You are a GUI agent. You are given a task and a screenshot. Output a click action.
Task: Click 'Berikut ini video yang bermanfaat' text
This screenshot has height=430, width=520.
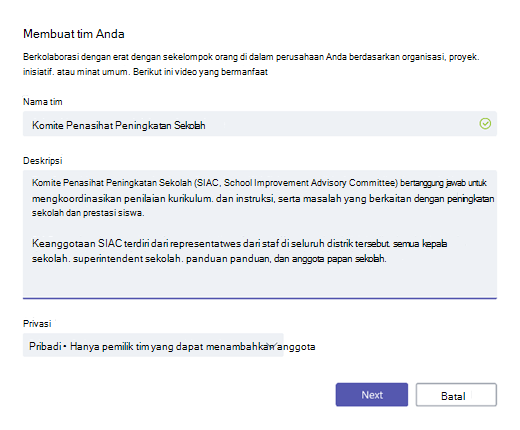[200, 72]
